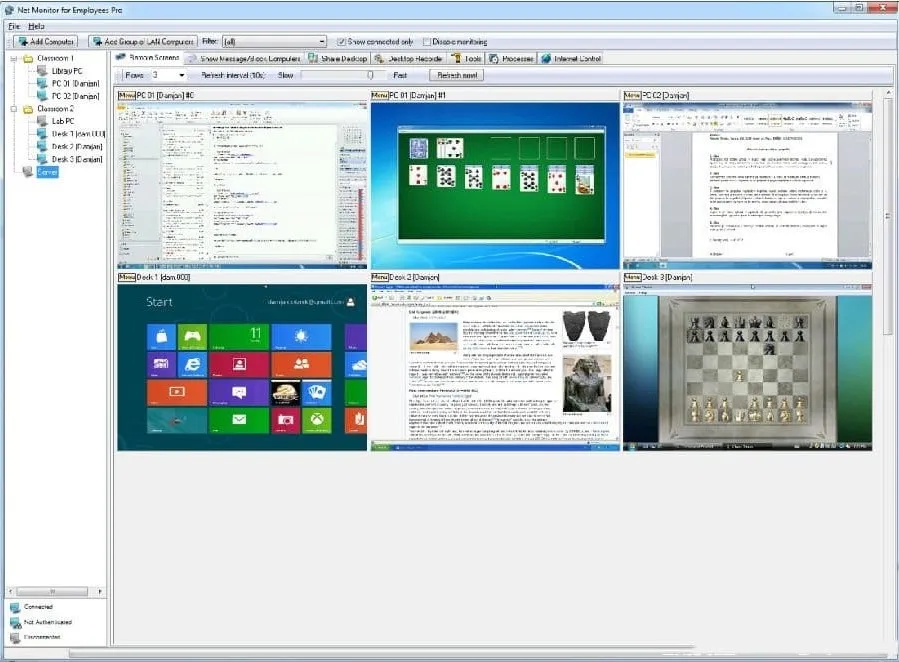Open the File menu

[14, 25]
